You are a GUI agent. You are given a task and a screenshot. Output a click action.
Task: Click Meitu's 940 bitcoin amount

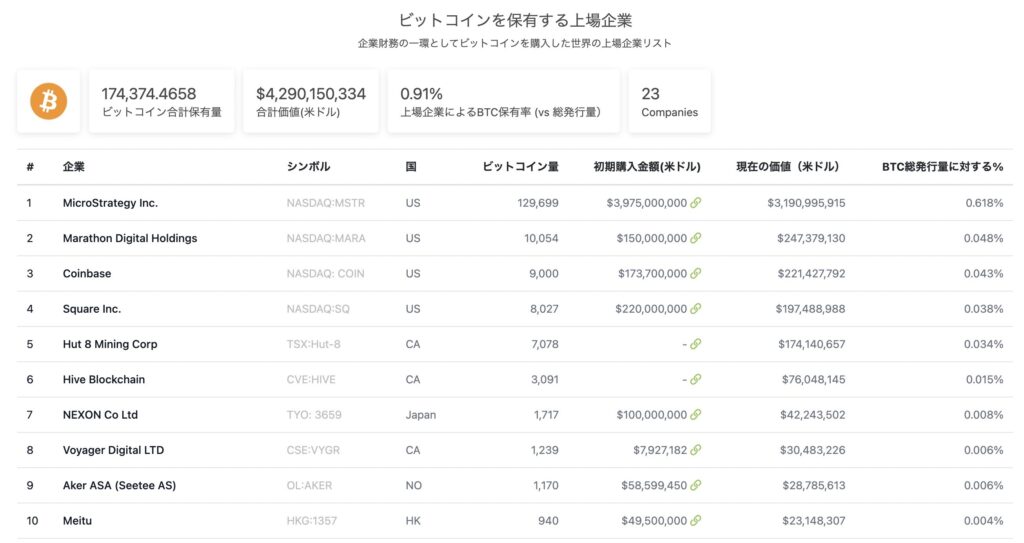(548, 521)
